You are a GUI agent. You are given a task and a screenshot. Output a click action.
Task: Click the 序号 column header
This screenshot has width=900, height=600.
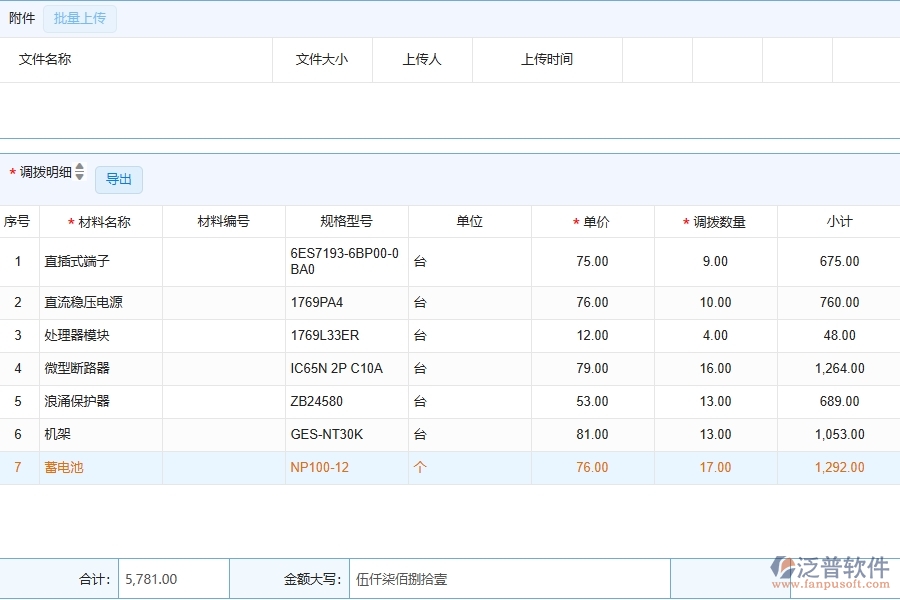(x=18, y=221)
